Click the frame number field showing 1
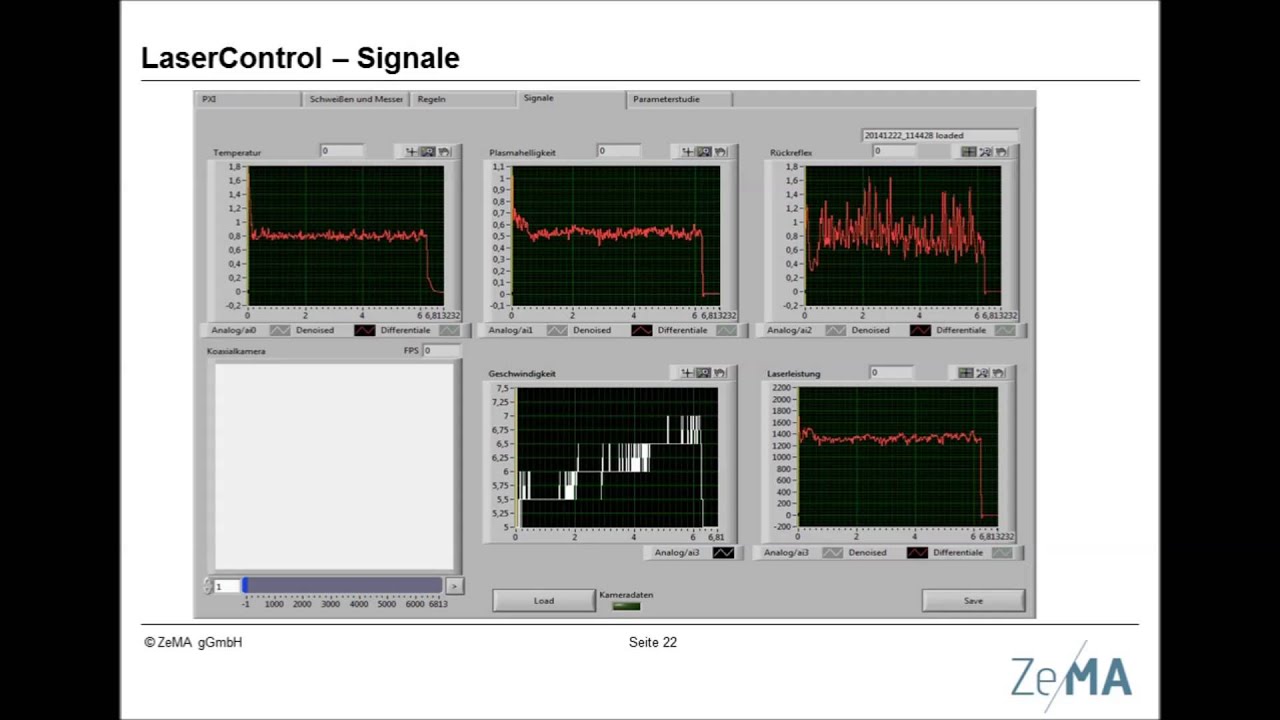The image size is (1280, 720). 227,586
